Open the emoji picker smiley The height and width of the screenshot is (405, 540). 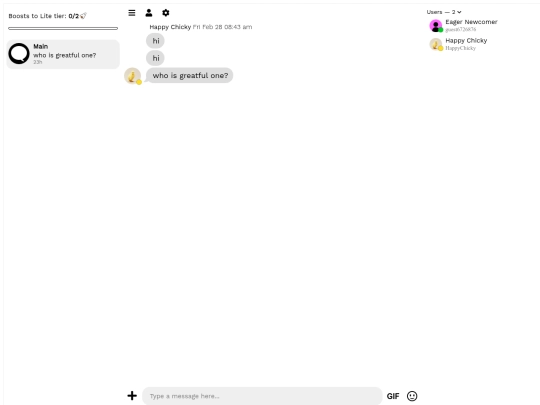tap(412, 396)
